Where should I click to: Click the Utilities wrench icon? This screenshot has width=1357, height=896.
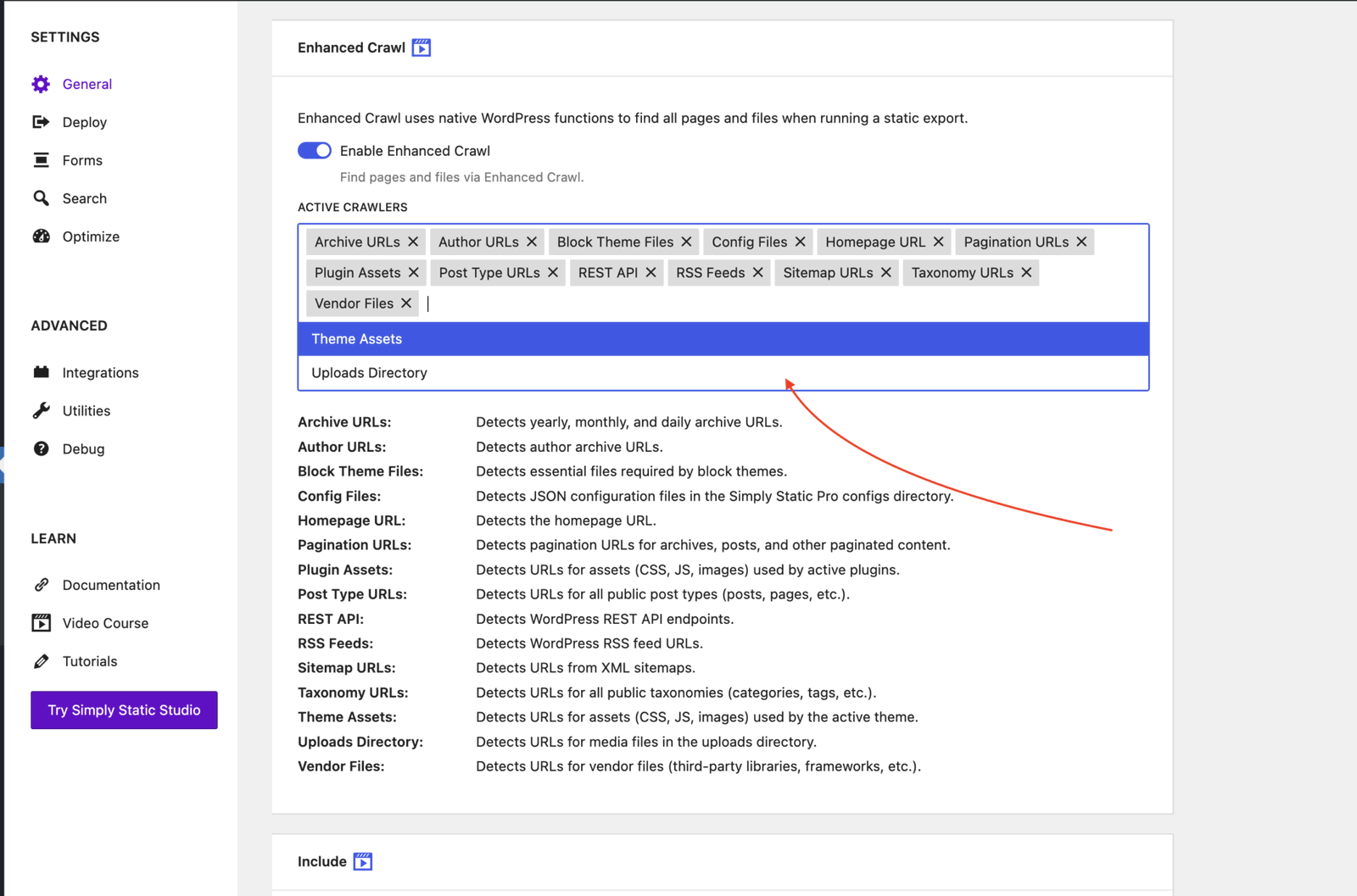(40, 410)
